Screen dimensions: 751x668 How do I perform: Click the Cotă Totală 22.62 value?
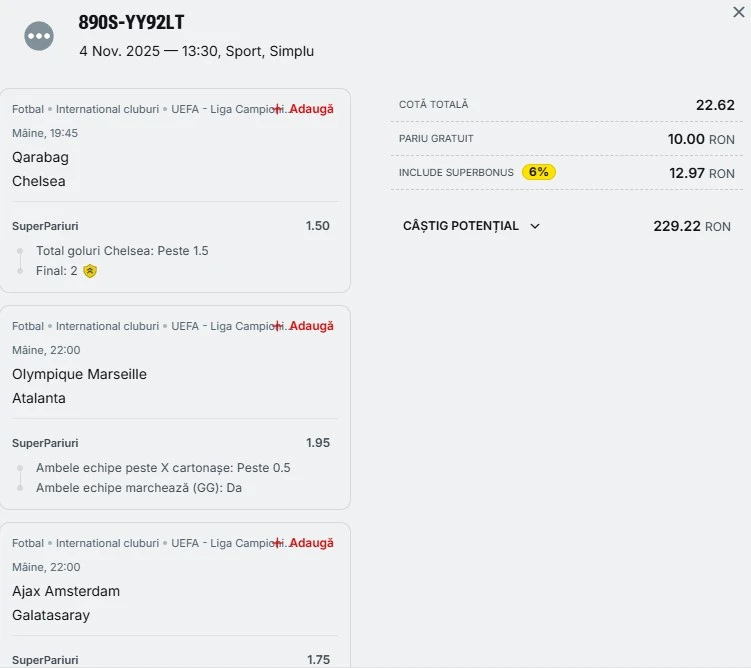pyautogui.click(x=715, y=105)
